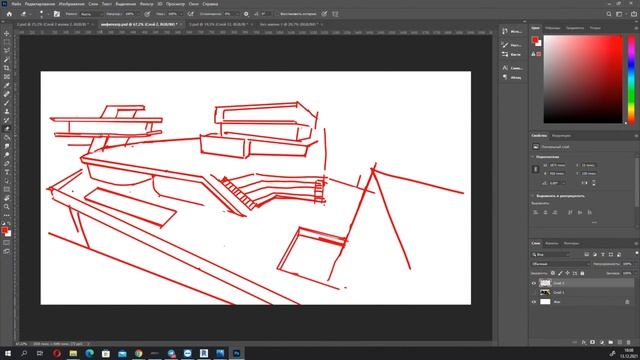Open layer blend mode dropdown
The height and width of the screenshot is (360, 640).
point(561,264)
